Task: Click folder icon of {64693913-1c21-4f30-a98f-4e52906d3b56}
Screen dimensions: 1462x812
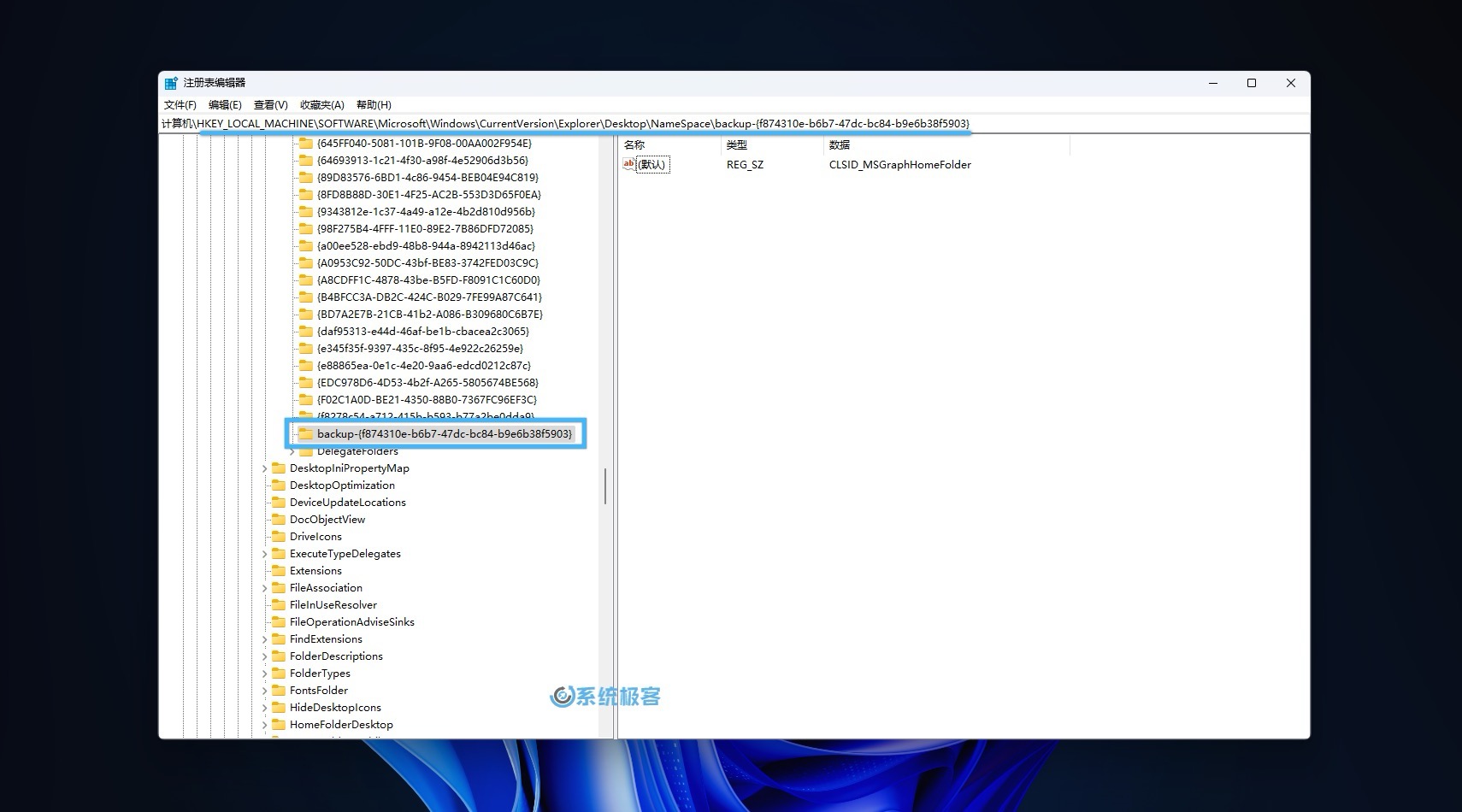Action: coord(305,161)
